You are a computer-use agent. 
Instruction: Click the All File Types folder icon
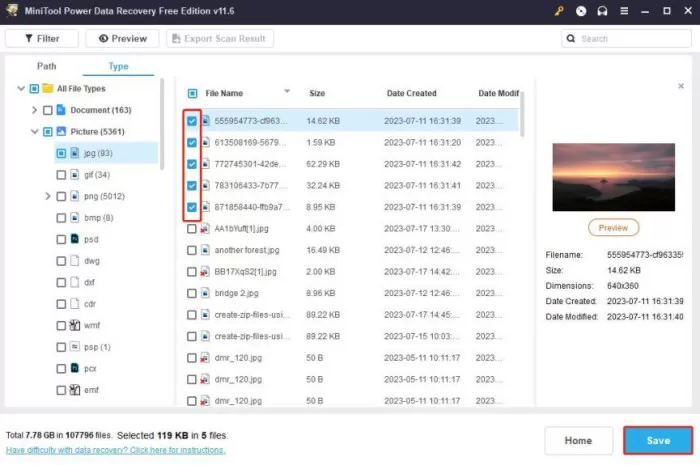tap(48, 88)
